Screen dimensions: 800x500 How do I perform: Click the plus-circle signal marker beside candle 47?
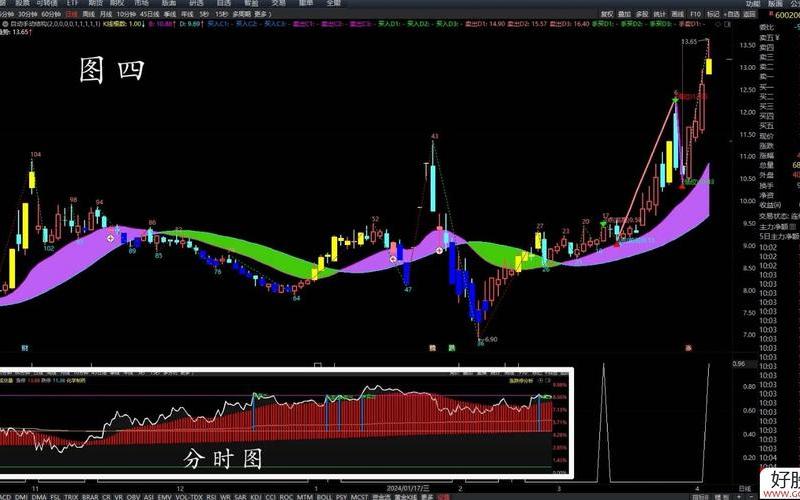393,259
